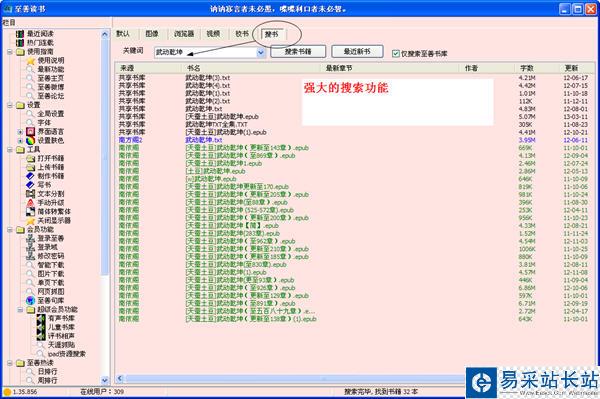Click the orange status icon beside 1.35.856

coord(7,392)
